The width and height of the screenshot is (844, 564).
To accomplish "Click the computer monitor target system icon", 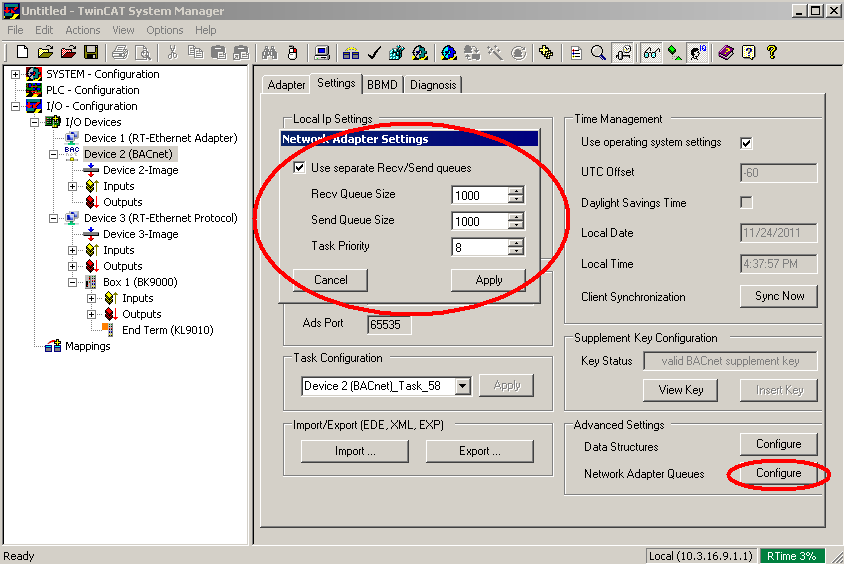I will (x=322, y=52).
